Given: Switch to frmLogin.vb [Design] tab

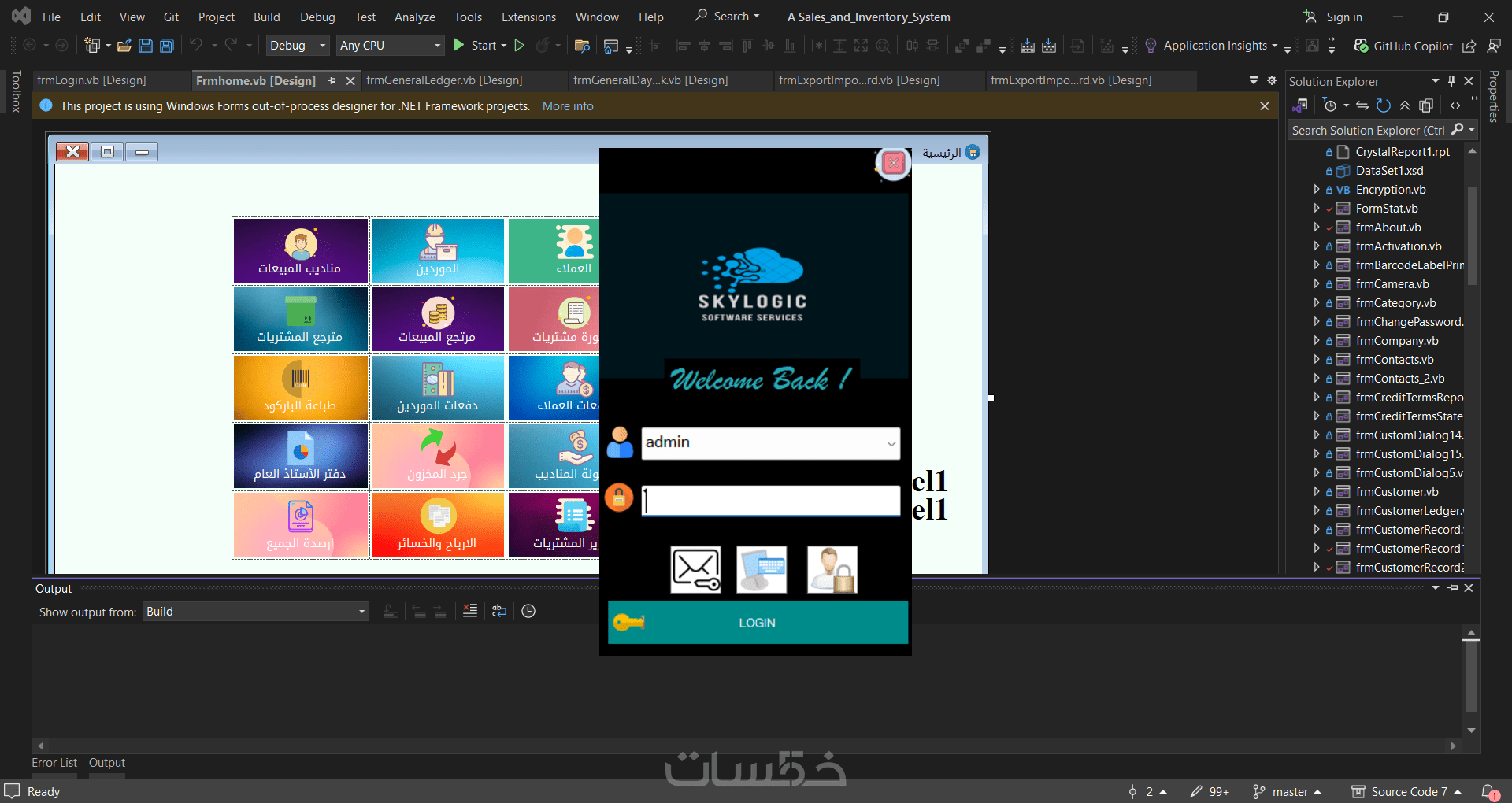Looking at the screenshot, I should pyautogui.click(x=91, y=80).
